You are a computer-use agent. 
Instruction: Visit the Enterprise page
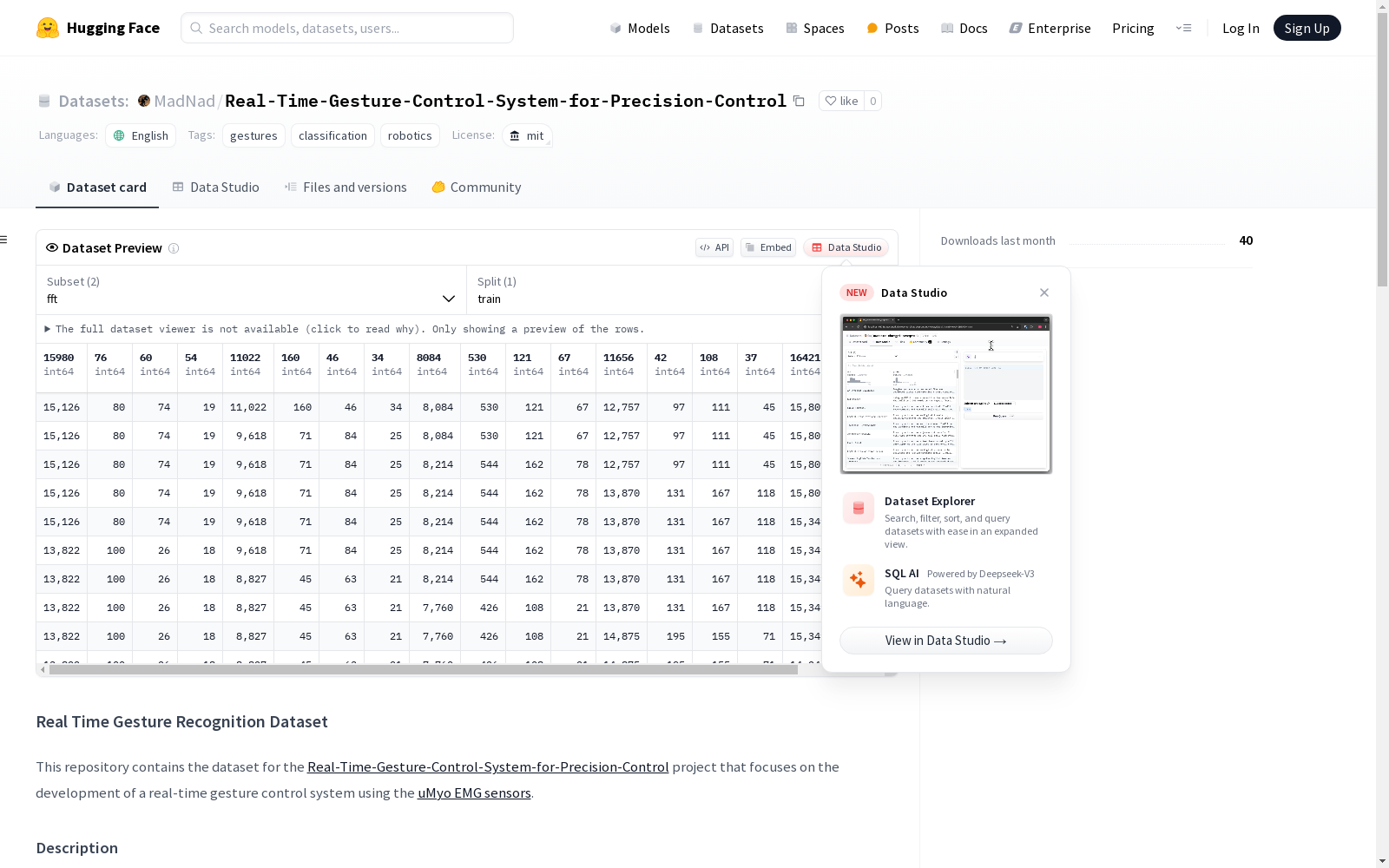[x=1050, y=28]
